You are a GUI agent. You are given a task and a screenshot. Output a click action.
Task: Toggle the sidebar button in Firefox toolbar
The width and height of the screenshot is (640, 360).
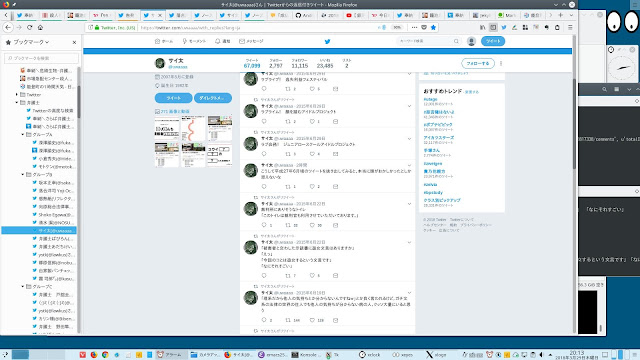(x=493, y=27)
